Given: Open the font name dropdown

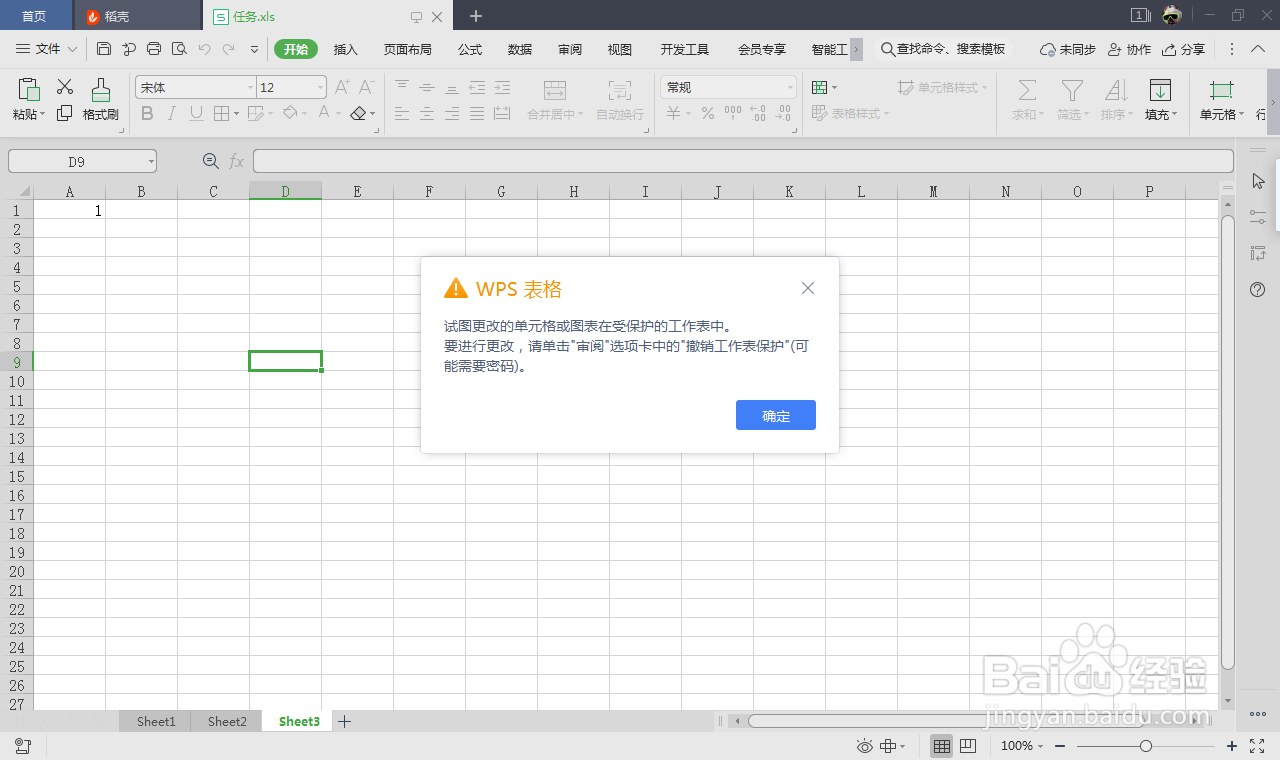Looking at the screenshot, I should pos(250,87).
